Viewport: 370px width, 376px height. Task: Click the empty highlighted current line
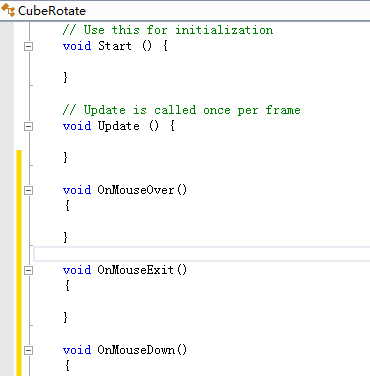202,254
